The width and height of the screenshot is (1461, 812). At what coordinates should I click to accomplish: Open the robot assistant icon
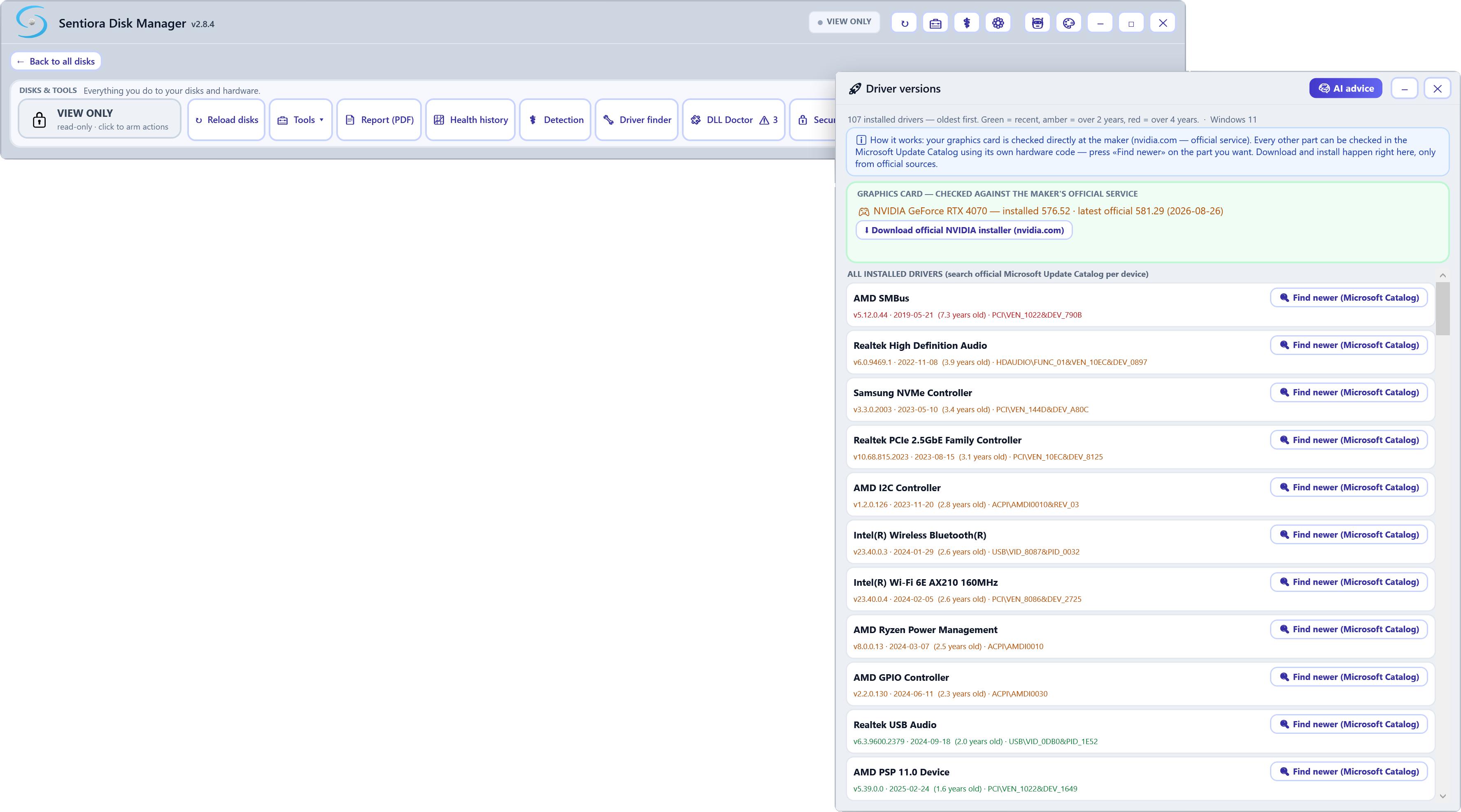point(1038,23)
